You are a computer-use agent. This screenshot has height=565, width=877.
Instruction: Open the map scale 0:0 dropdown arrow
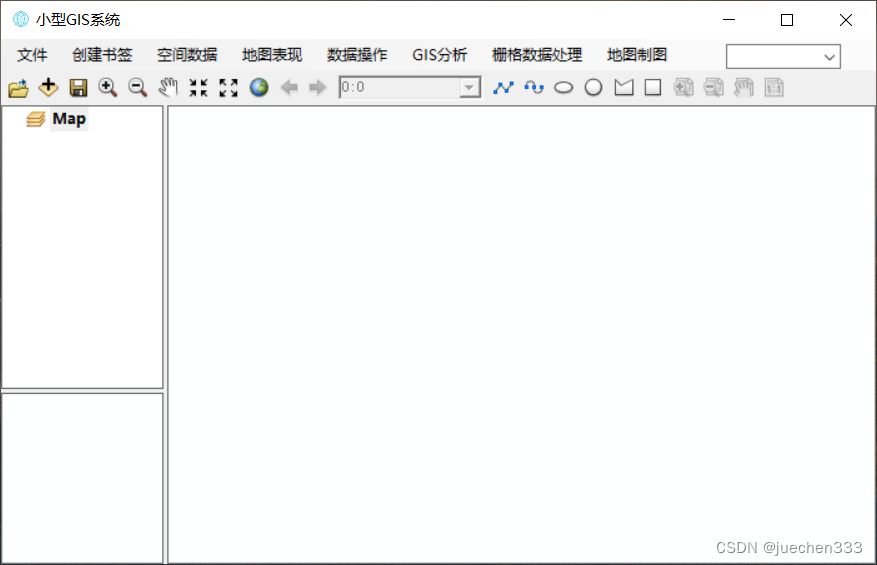(470, 87)
